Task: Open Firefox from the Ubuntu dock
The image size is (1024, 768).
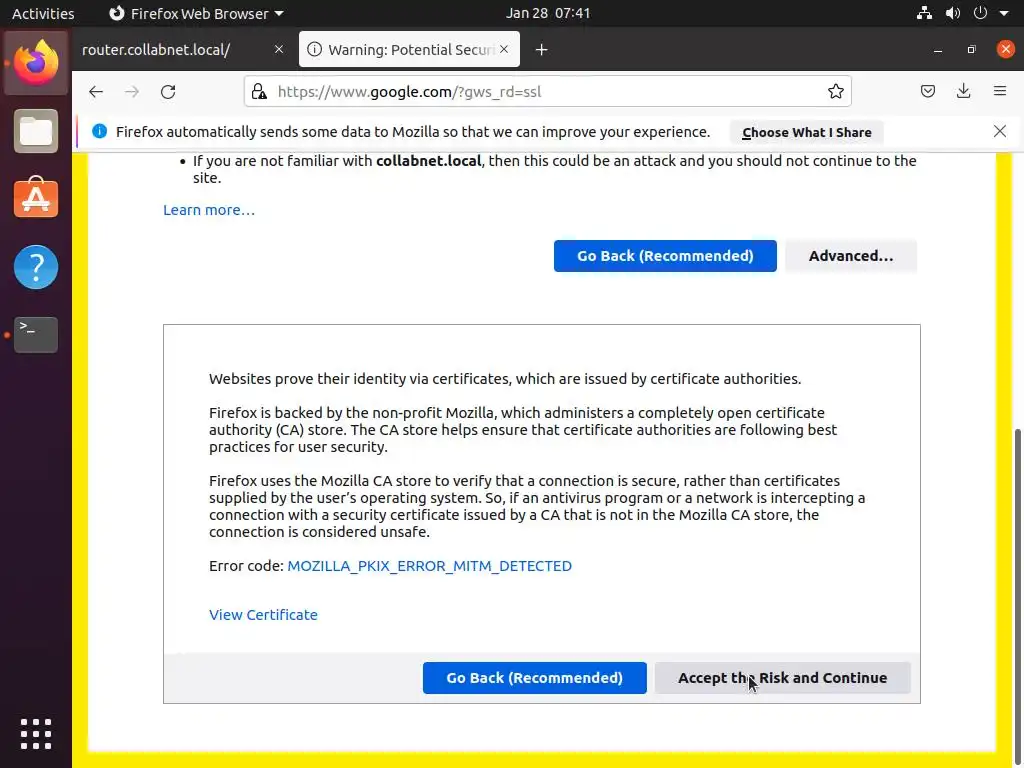Action: pyautogui.click(x=36, y=63)
